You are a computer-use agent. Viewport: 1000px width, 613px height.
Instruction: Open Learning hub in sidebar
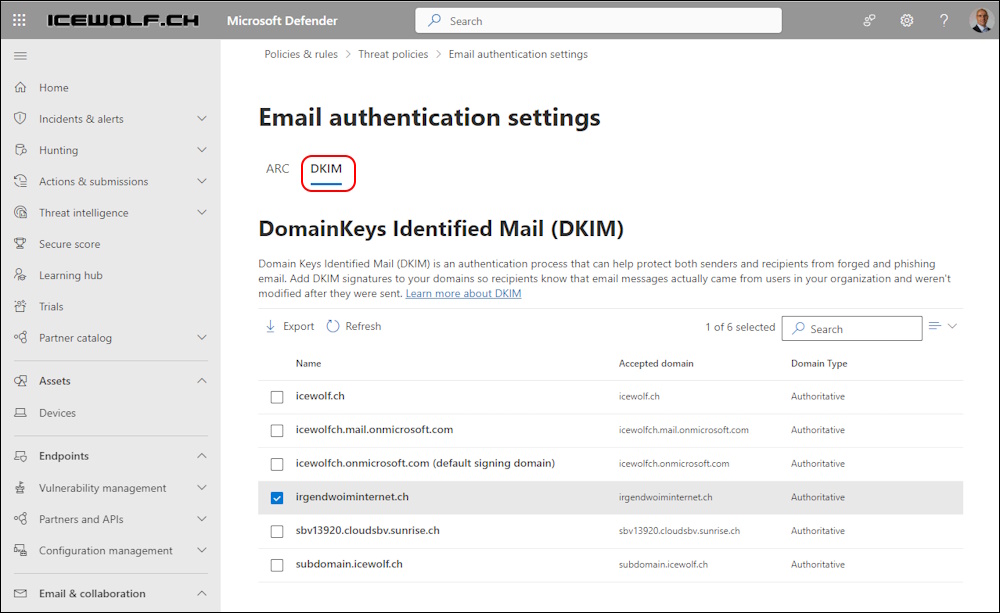pyautogui.click(x=71, y=275)
